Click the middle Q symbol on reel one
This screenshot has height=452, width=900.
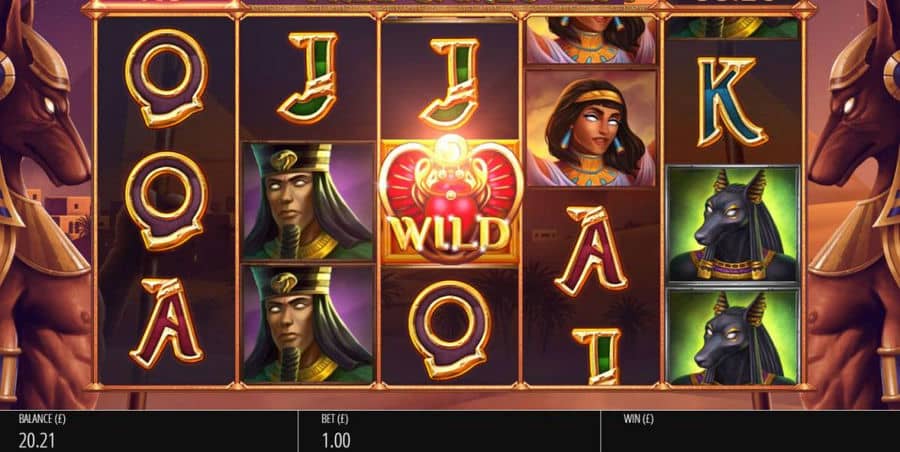166,200
